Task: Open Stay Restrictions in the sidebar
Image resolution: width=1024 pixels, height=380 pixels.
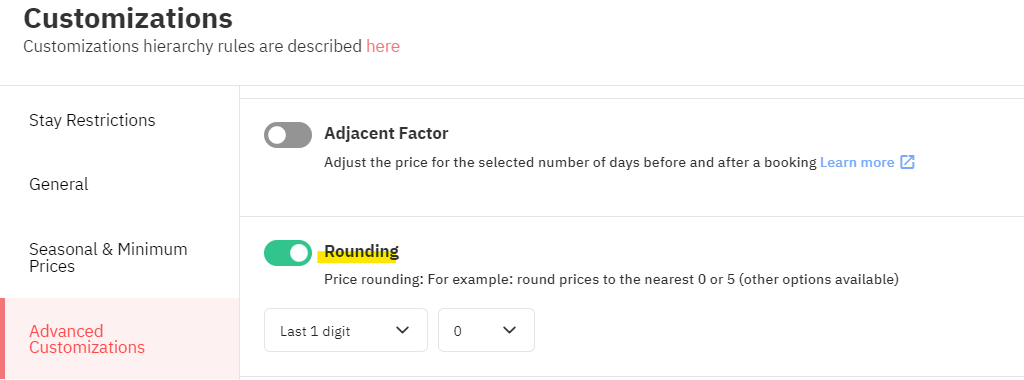Action: pyautogui.click(x=92, y=120)
